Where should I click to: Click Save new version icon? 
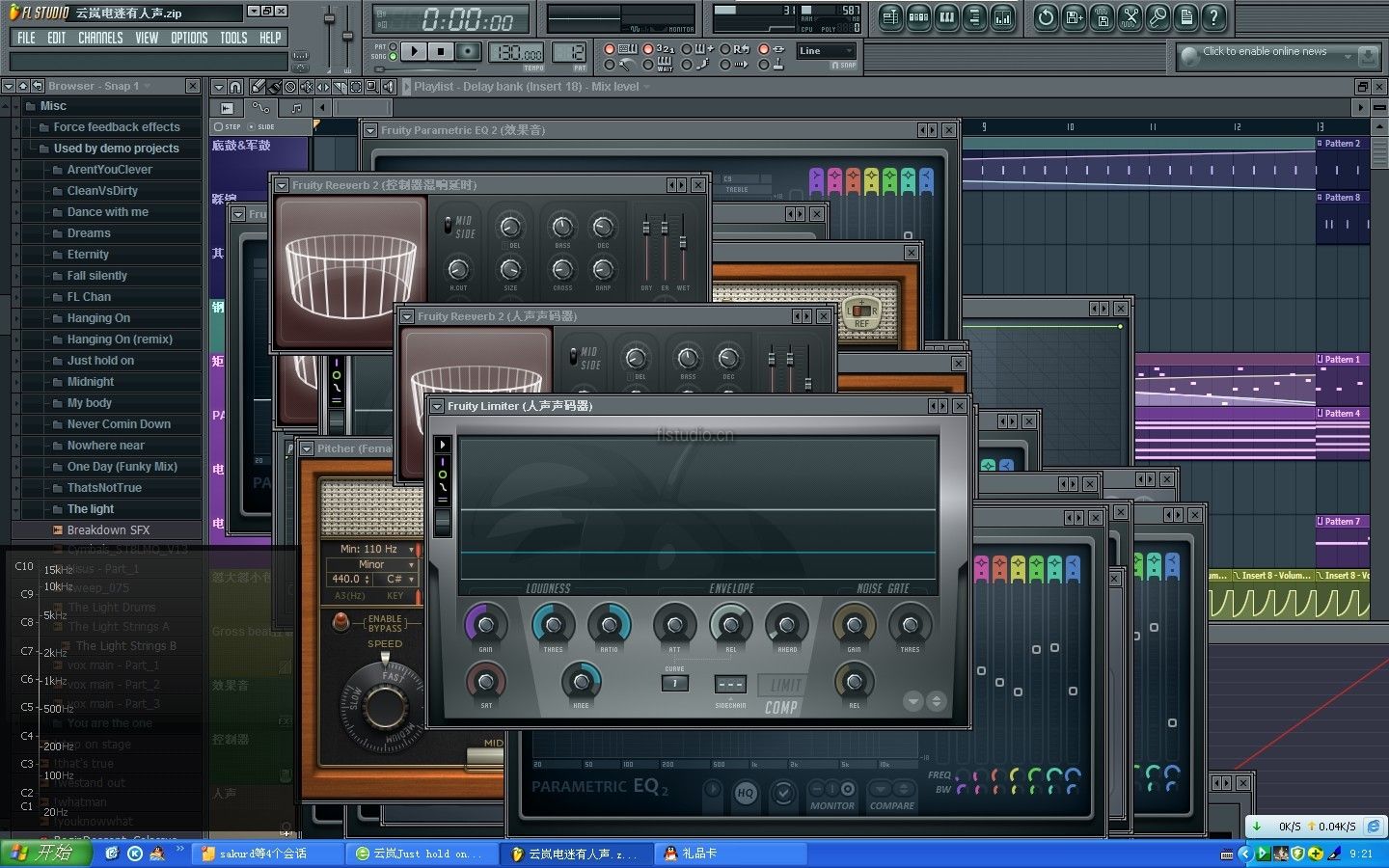coord(1074,16)
